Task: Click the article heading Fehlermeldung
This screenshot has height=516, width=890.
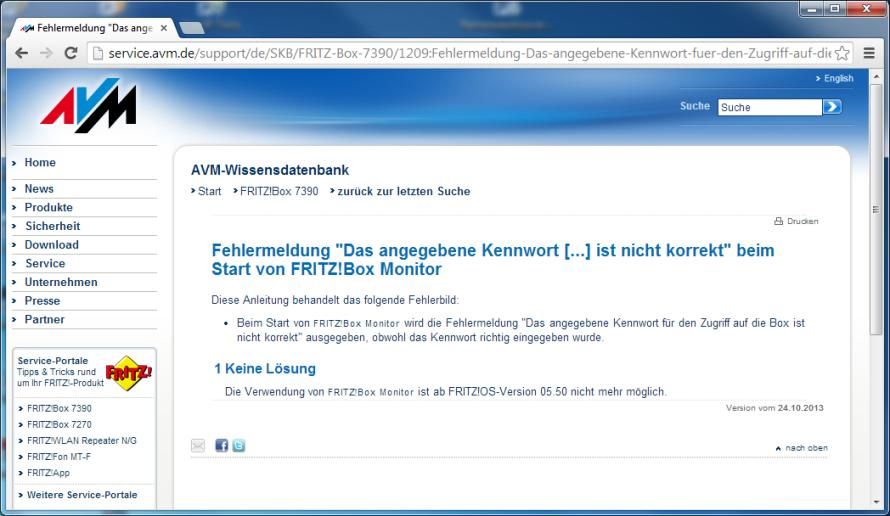Action: pos(493,259)
